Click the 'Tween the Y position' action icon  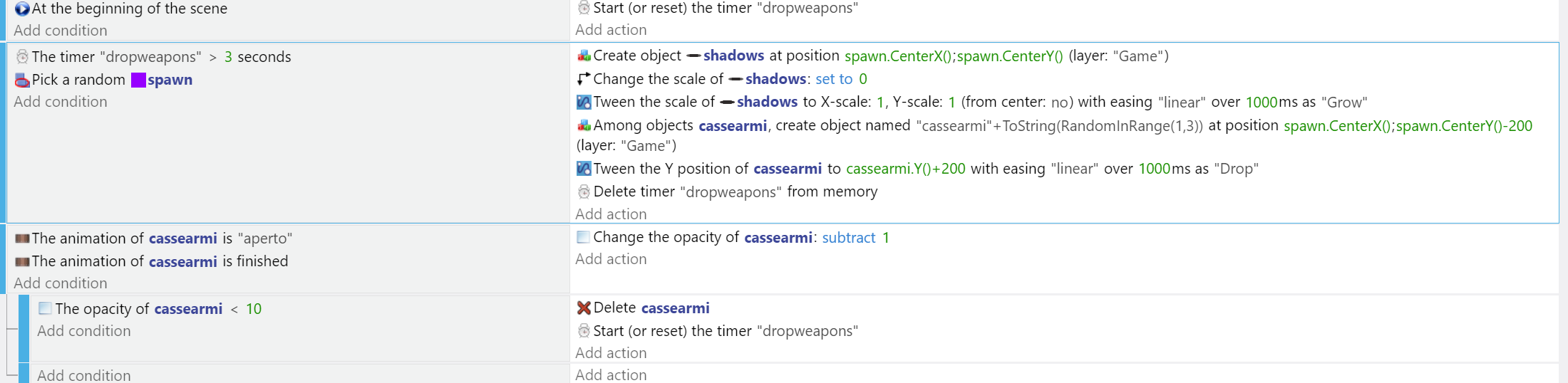(x=584, y=169)
